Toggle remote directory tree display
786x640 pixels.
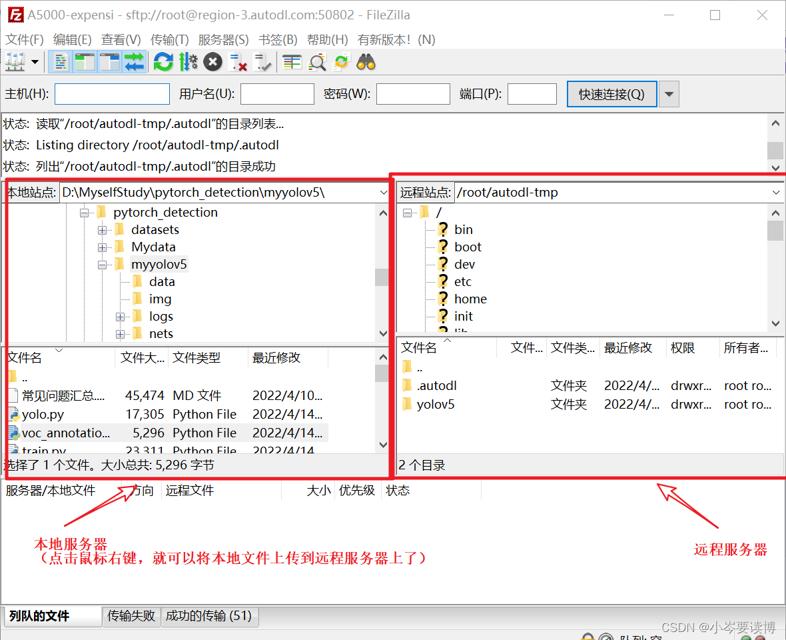pyautogui.click(x=109, y=63)
